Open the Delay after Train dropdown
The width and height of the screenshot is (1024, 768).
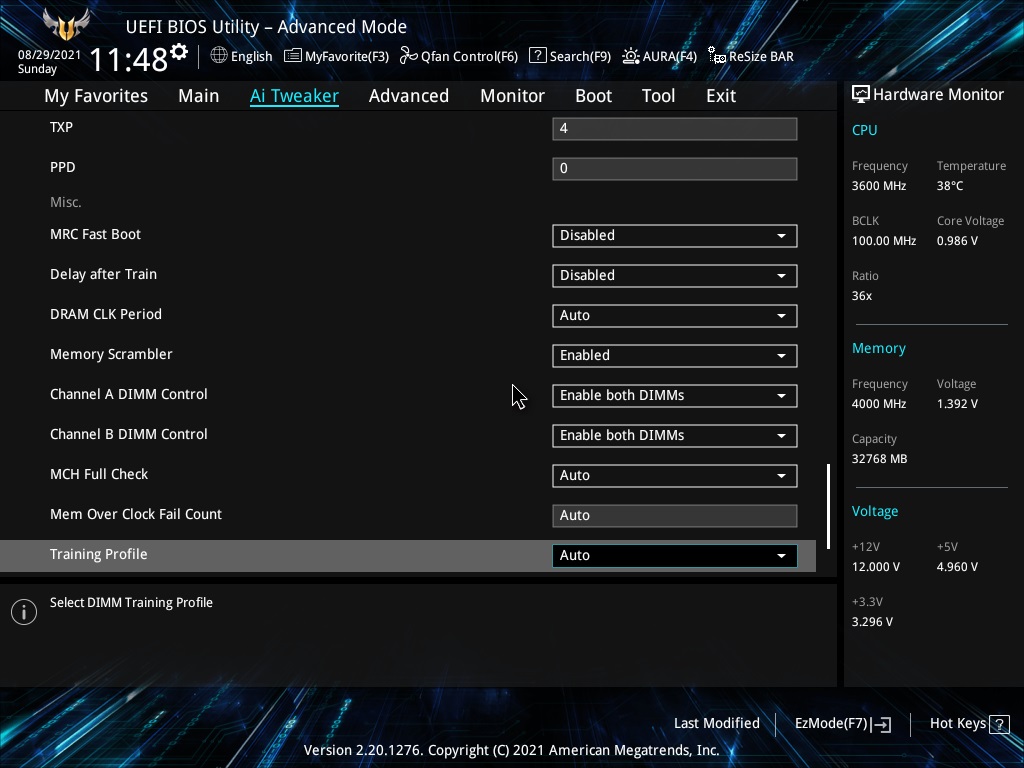pos(675,276)
